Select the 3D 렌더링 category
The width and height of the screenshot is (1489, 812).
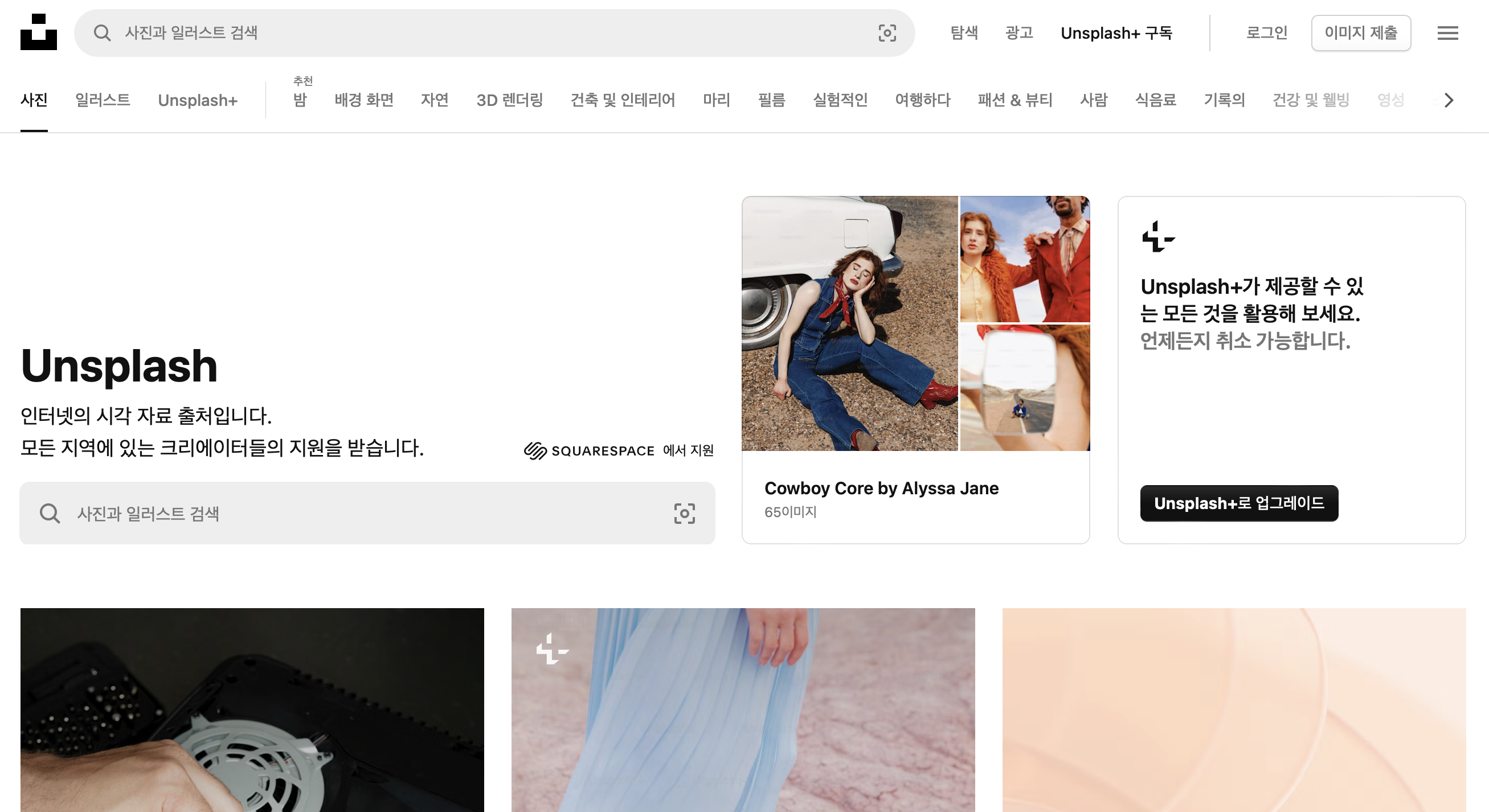(x=509, y=100)
